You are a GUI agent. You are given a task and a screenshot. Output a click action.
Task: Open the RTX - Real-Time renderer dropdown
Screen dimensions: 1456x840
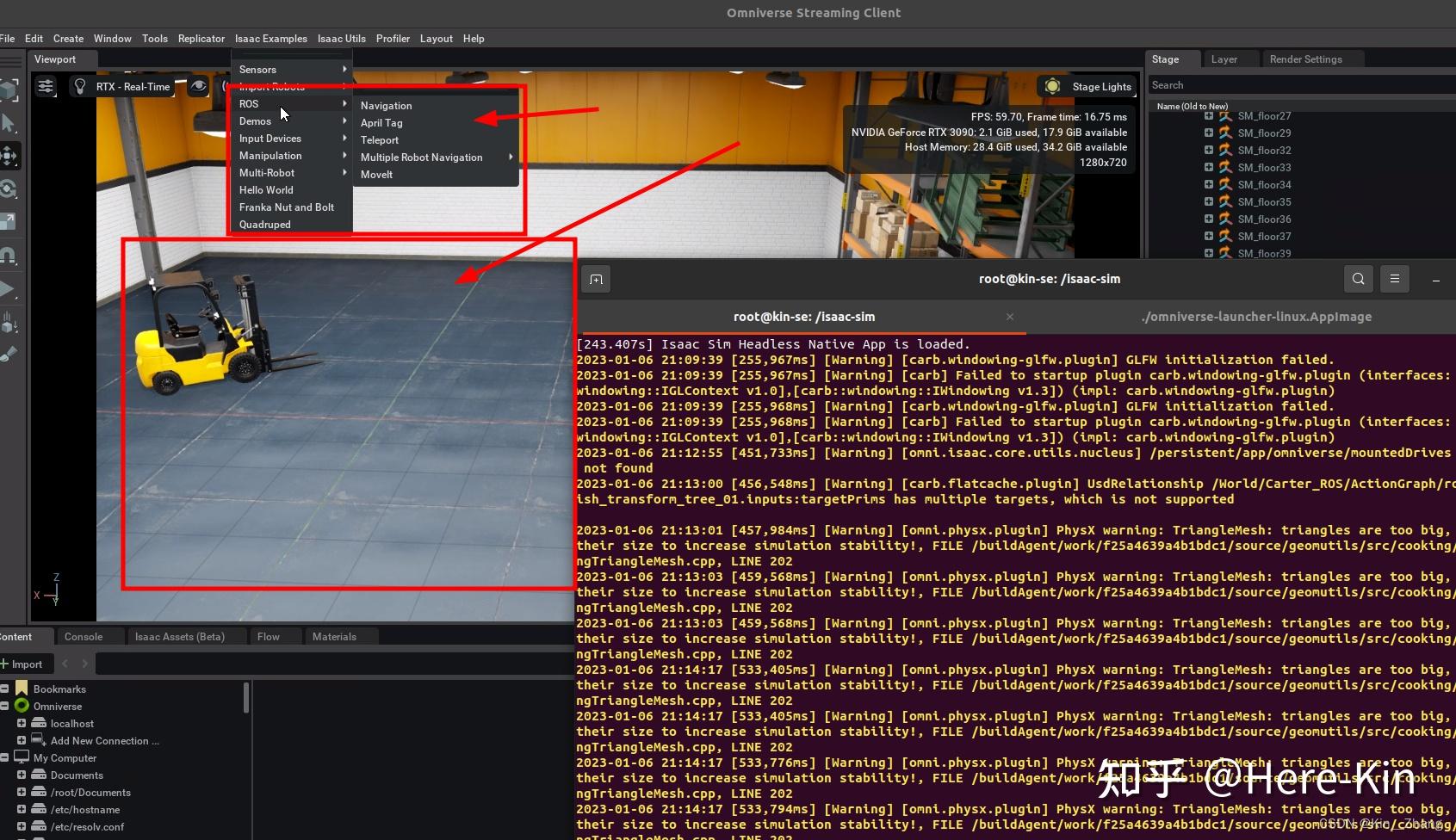133,86
